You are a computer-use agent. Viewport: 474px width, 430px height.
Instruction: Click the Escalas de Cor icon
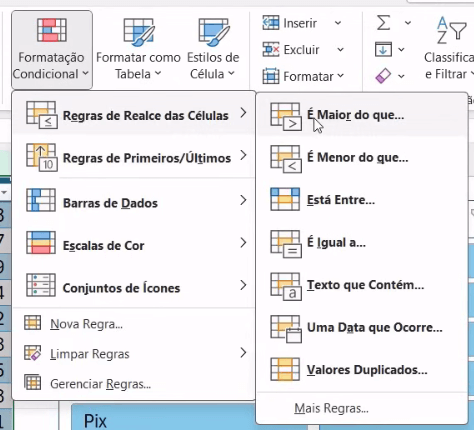(41, 243)
